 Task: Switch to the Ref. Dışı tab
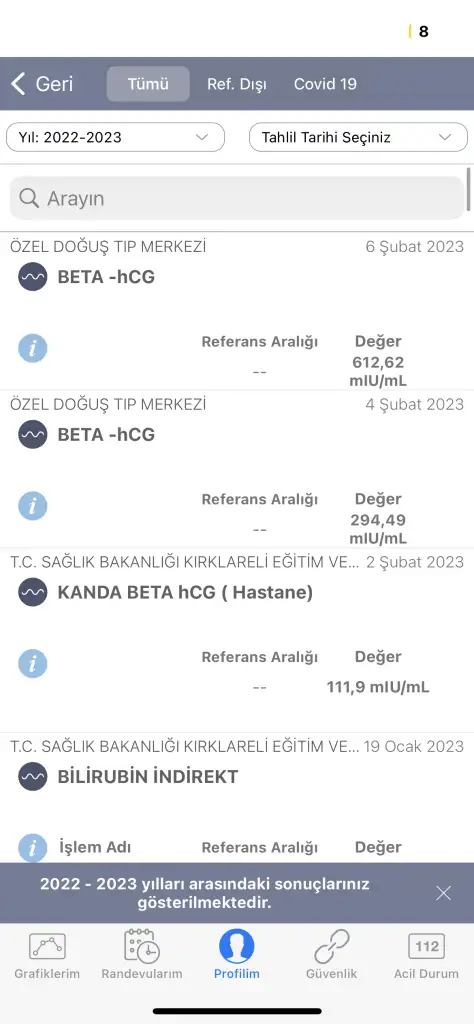point(237,84)
